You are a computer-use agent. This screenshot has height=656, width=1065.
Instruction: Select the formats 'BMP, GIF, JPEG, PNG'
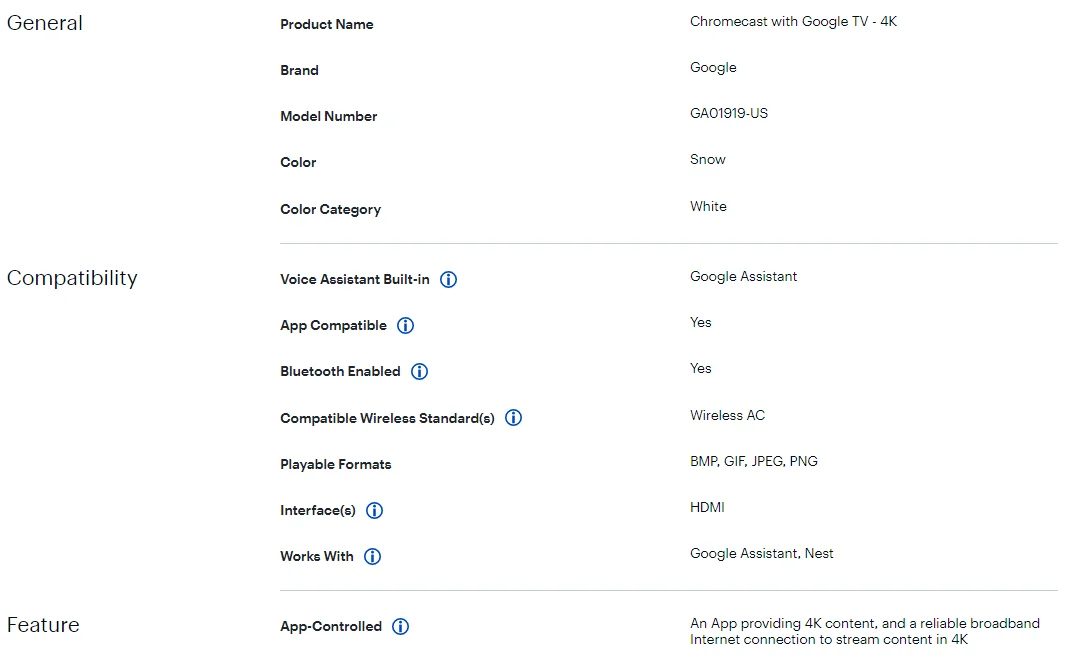click(754, 462)
